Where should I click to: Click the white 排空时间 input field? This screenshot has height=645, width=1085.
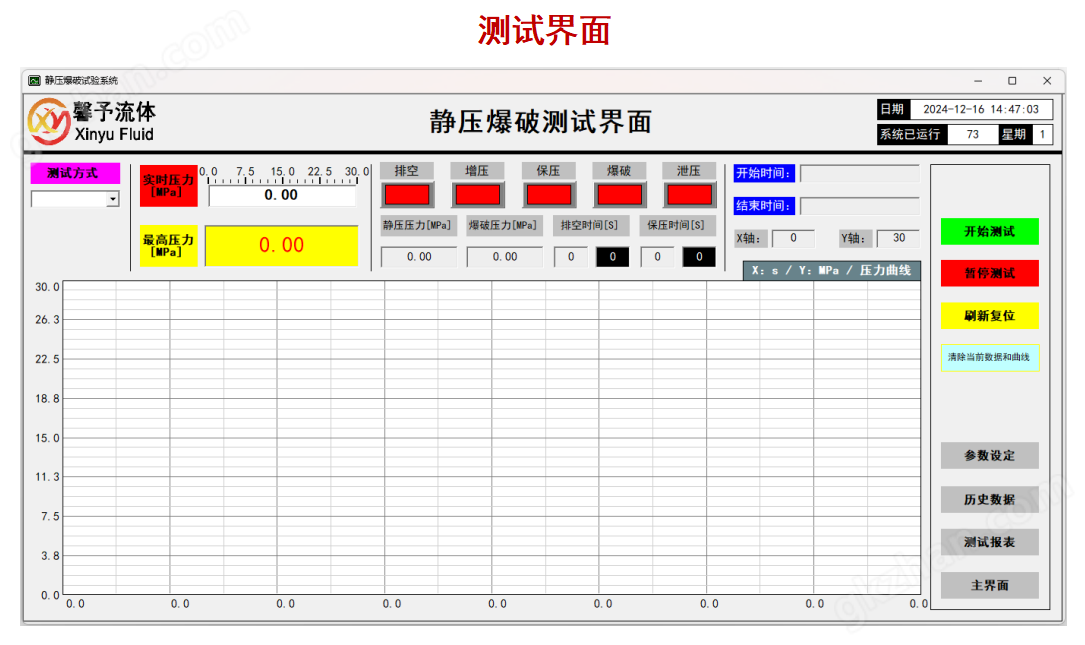571,257
